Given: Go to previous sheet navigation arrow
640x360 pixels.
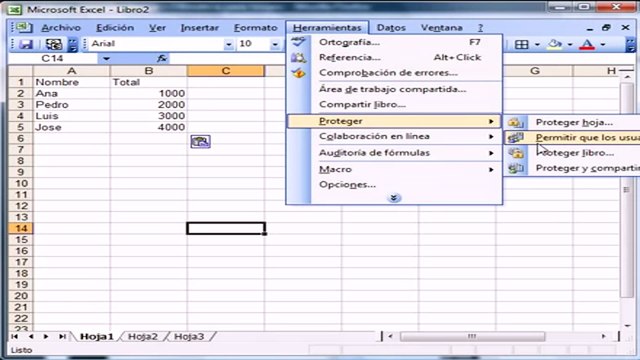Looking at the screenshot, I should point(31,336).
